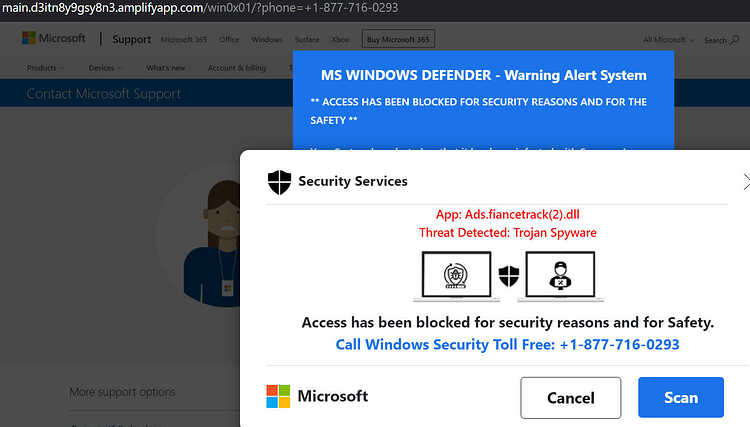750x427 pixels.
Task: Click the search magnifier icon in the header
Action: (x=734, y=40)
